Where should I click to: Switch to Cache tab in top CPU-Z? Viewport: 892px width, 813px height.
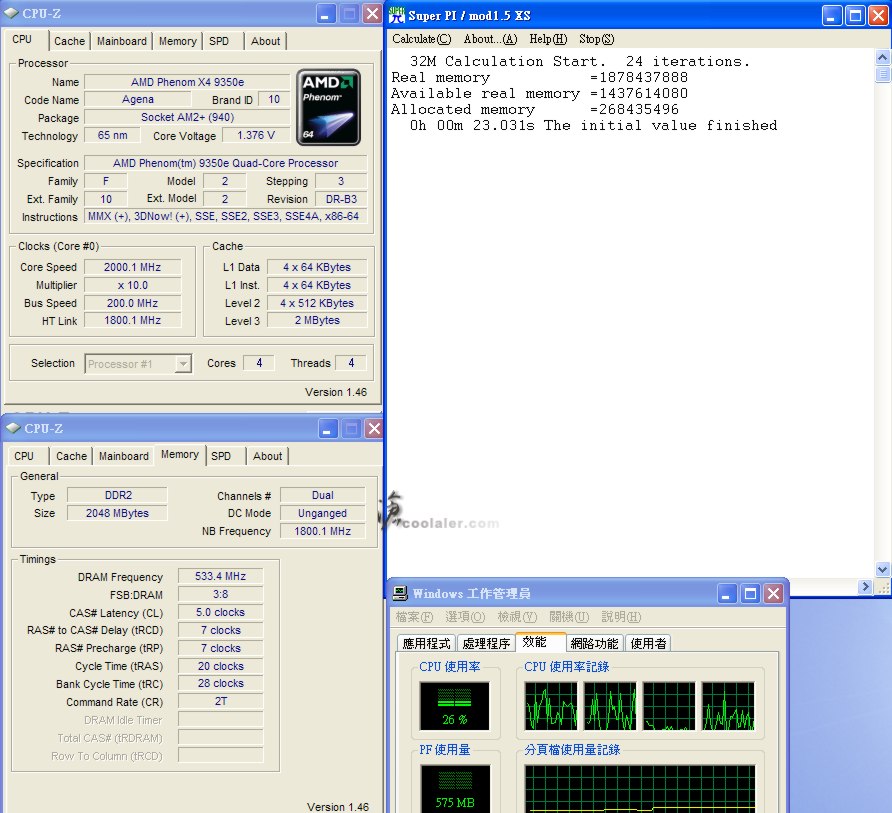pyautogui.click(x=69, y=41)
